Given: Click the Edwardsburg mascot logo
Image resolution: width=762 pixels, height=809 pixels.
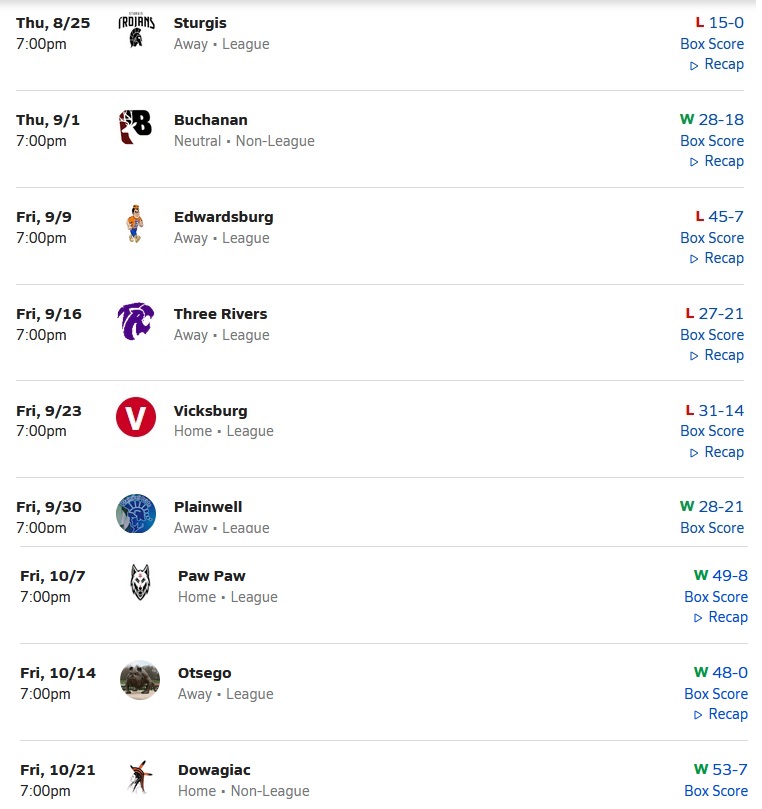Looking at the screenshot, I should (135, 224).
